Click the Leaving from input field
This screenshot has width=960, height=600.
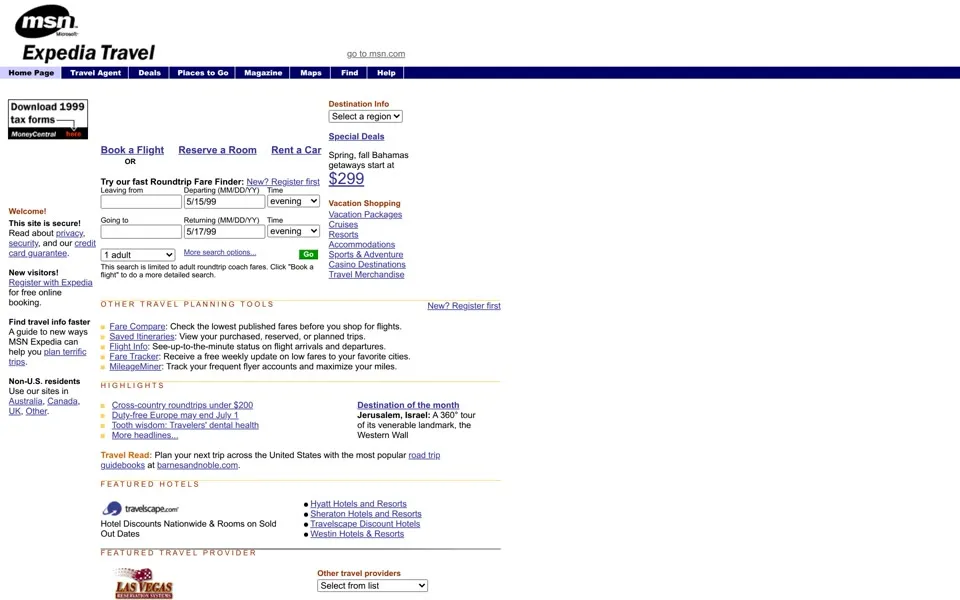(141, 201)
